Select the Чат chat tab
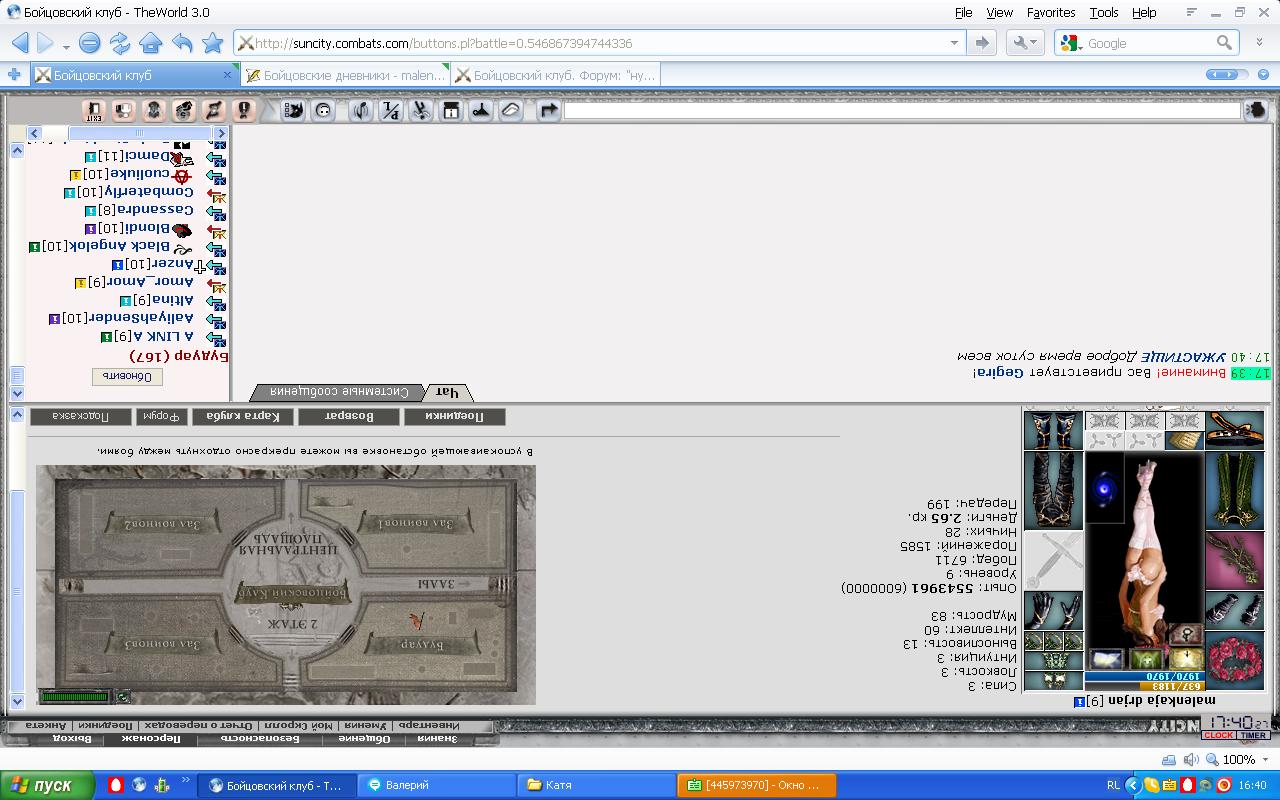The width and height of the screenshot is (1280, 800). tap(448, 392)
